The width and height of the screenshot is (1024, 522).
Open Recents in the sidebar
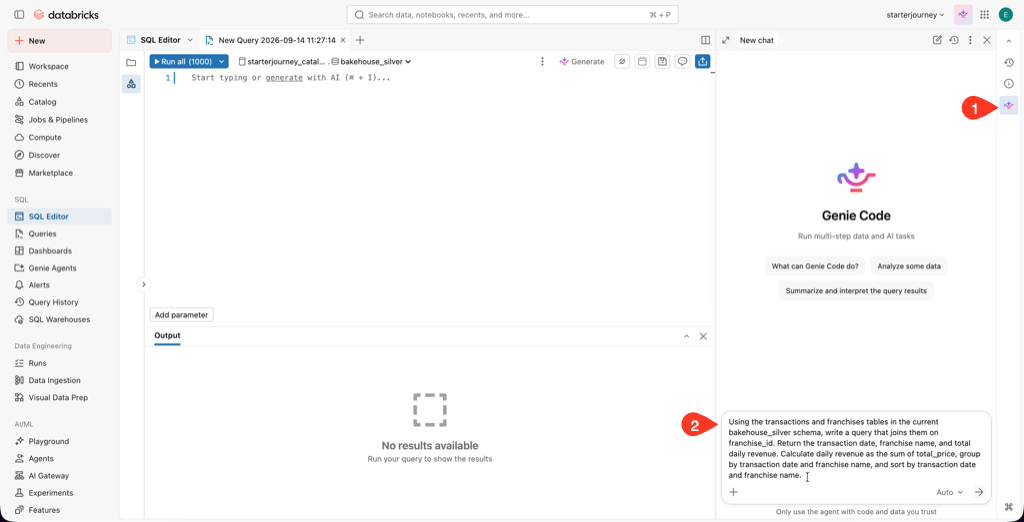point(59,84)
